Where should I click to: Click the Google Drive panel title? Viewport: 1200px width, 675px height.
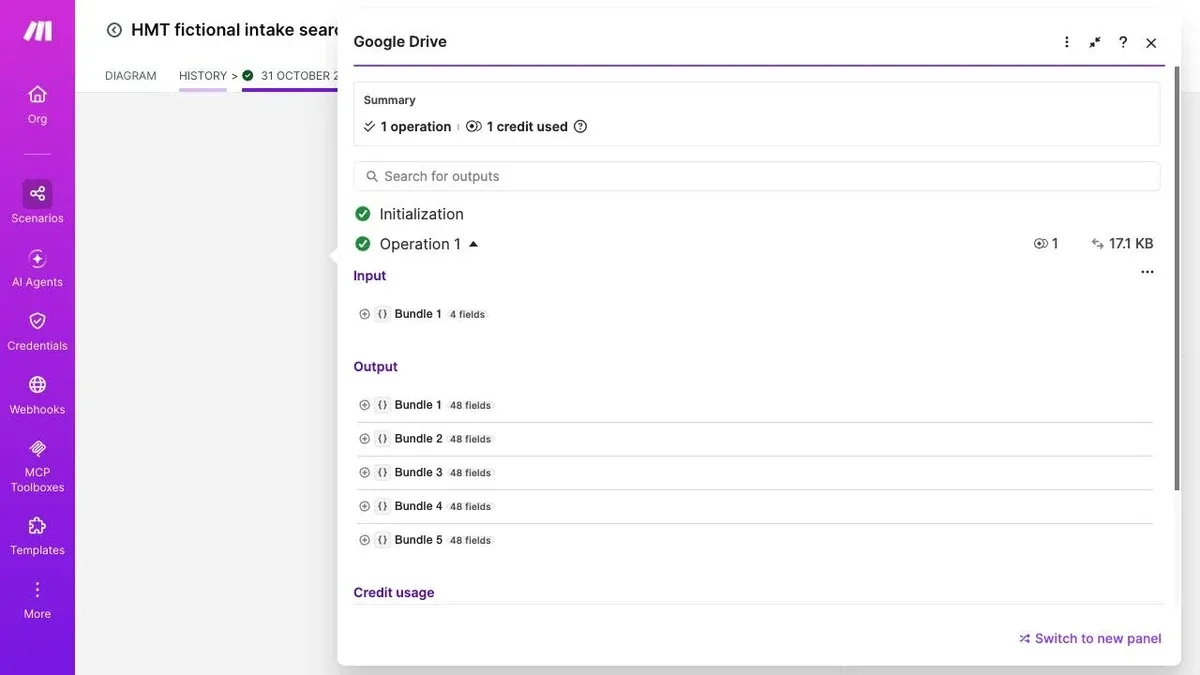click(400, 42)
